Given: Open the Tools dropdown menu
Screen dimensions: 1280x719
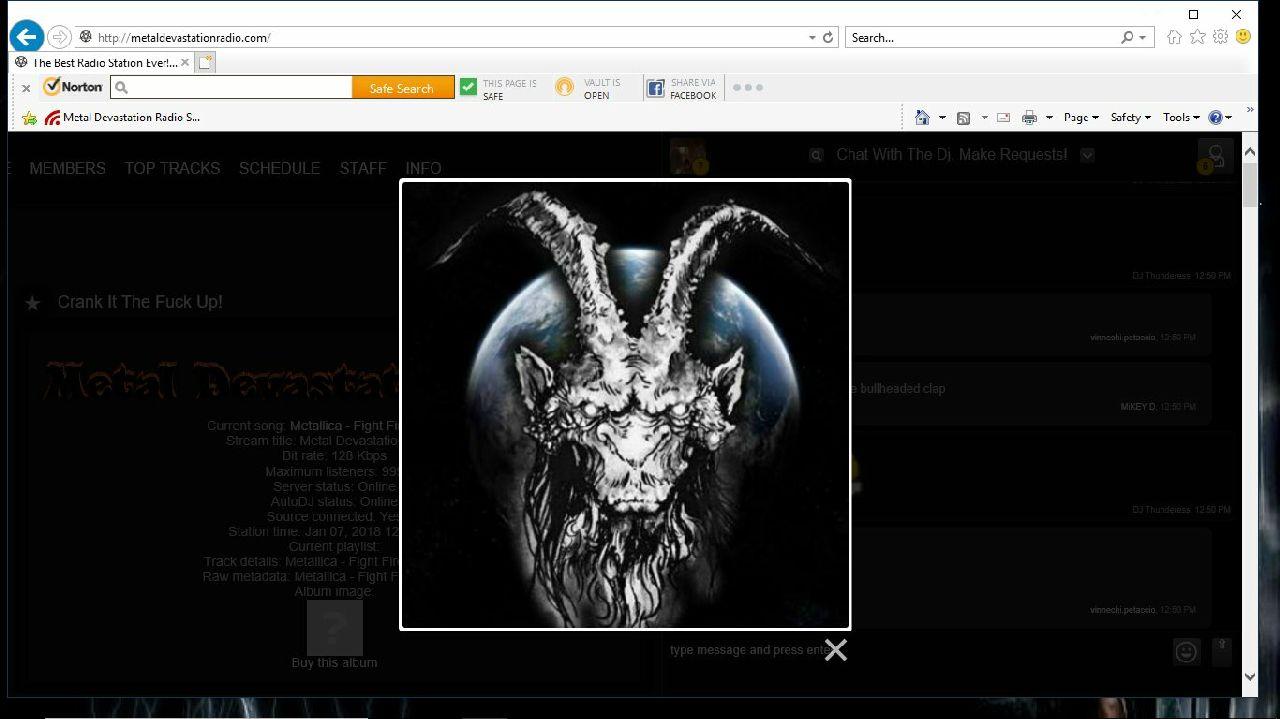Looking at the screenshot, I should 1180,117.
